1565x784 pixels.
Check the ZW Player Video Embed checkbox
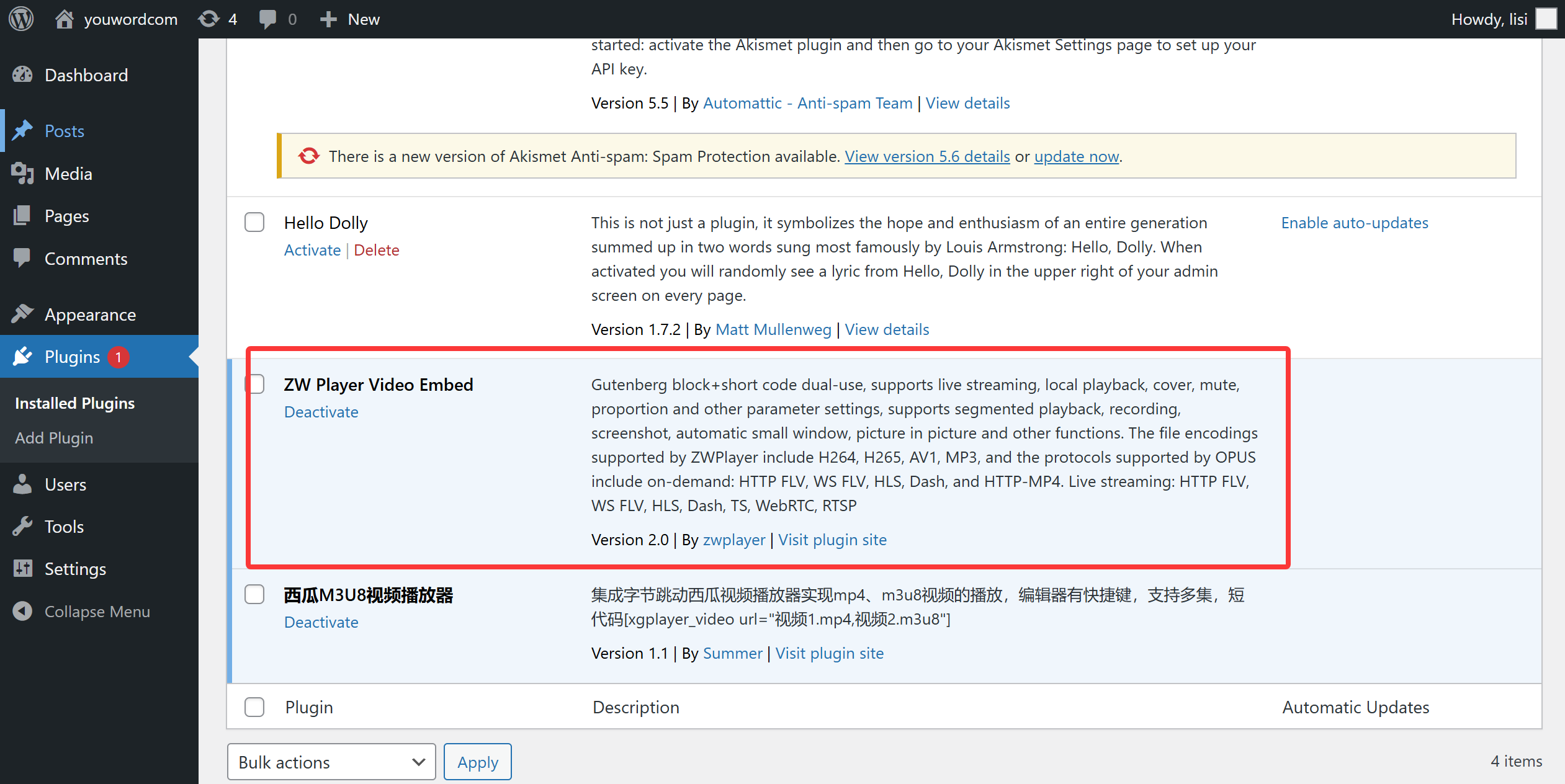(254, 384)
